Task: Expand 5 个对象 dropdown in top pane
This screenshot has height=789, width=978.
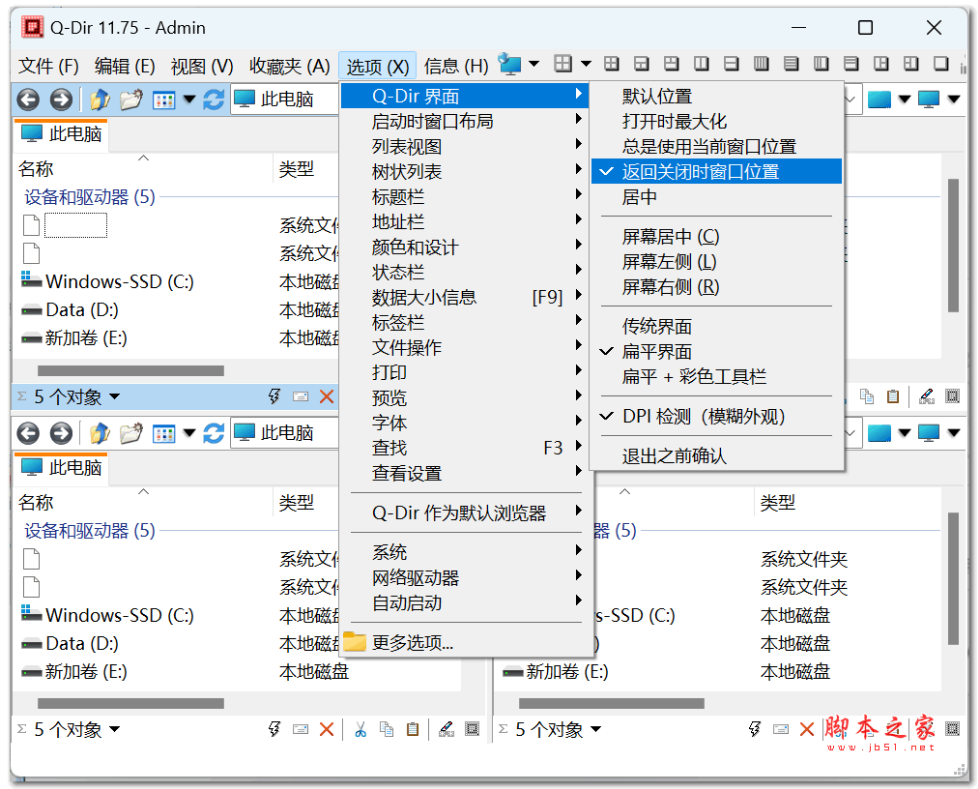Action: coord(115,397)
